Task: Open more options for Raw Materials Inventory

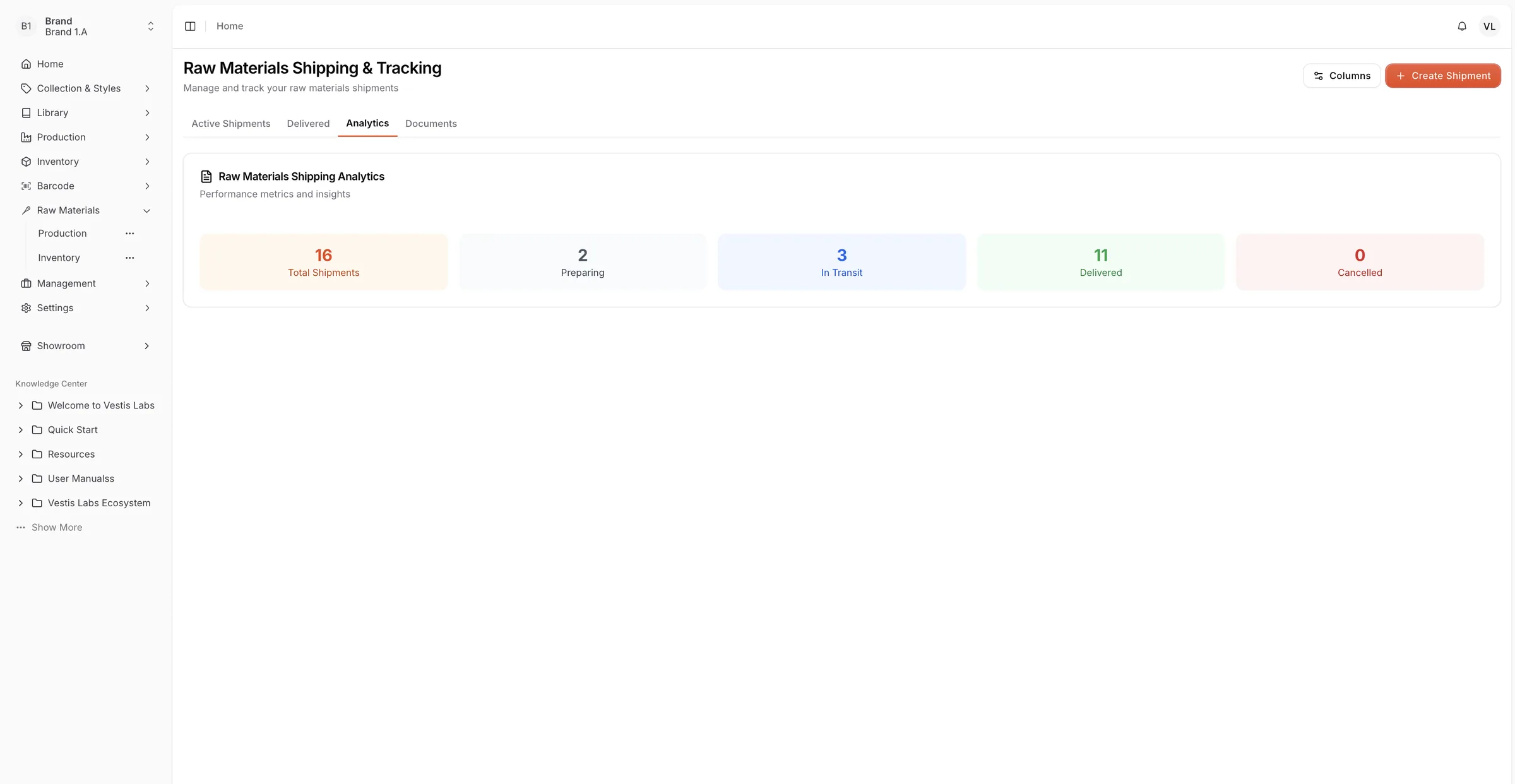Action: 129,258
